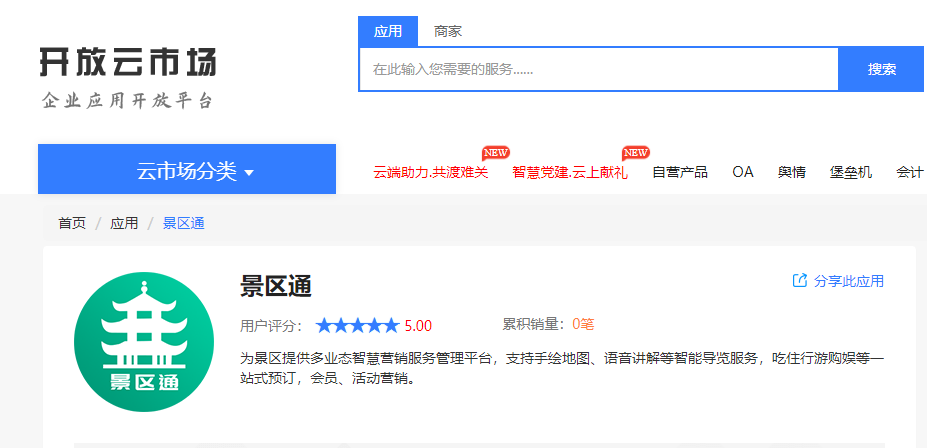Viewport: 927px width, 448px height.
Task: Open the 智慧党建.云上献礼 promotion link
Action: pos(570,172)
